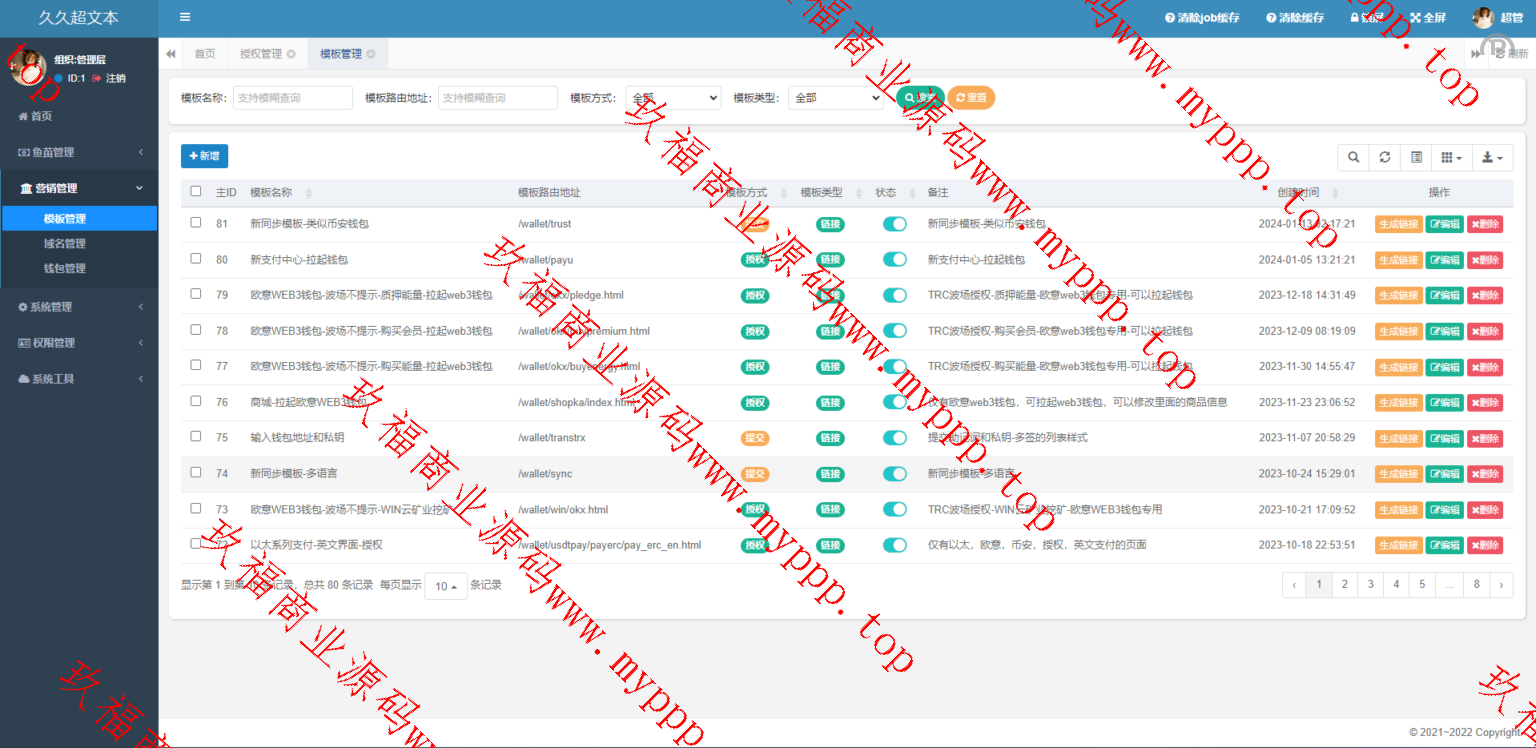Click the 模板名称 search input field
1536x748 pixels.
[x=293, y=98]
